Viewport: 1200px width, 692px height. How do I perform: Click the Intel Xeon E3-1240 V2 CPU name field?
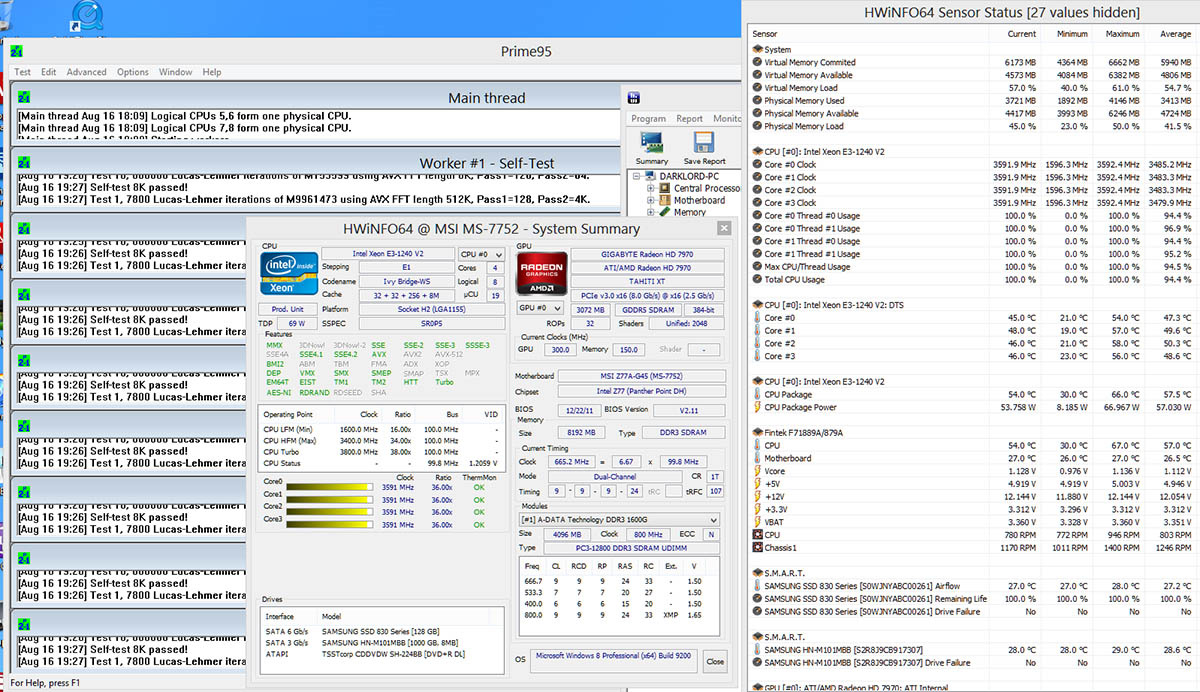click(x=387, y=255)
